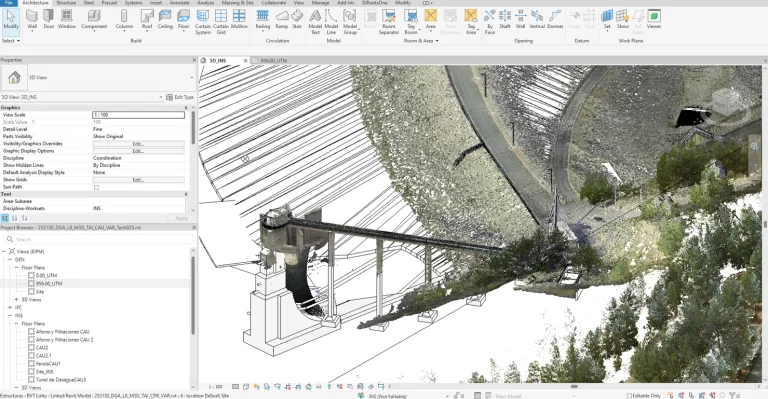
Task: Switch to the 956.00_UTM view tab
Action: (x=273, y=61)
